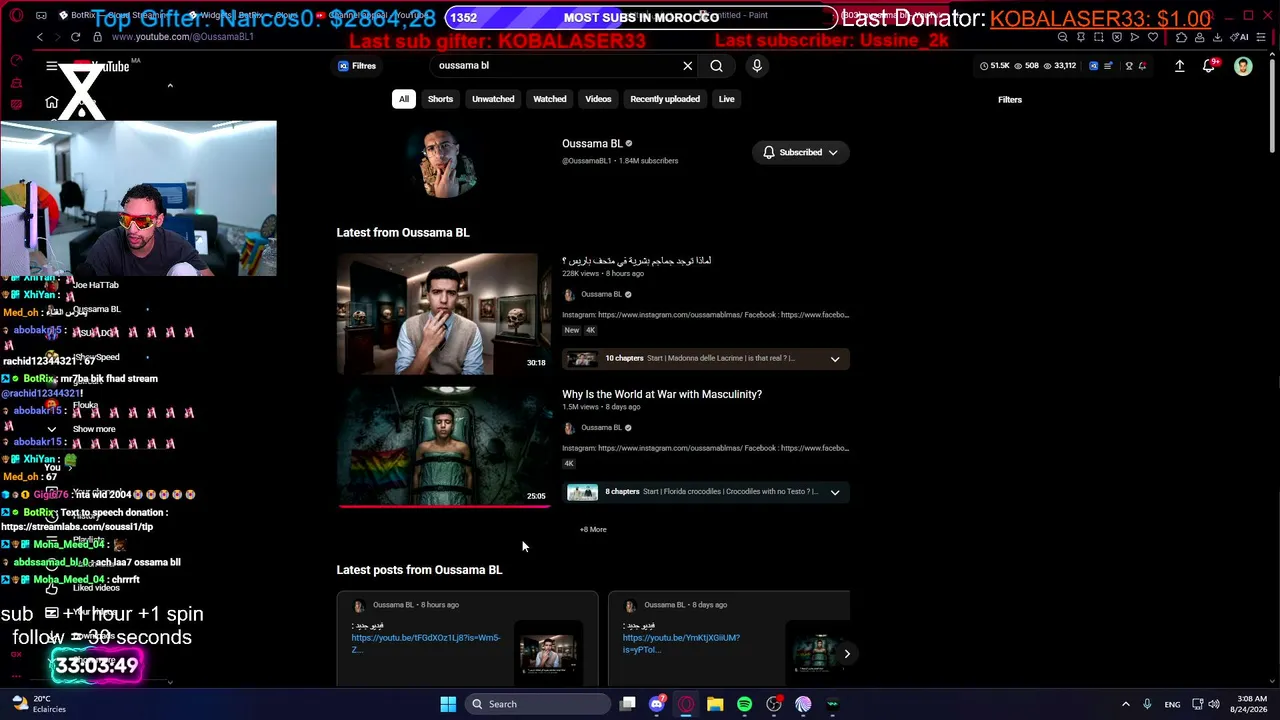Click the heart bookmark icon in address bar
The width and height of the screenshot is (1280, 720).
pyautogui.click(x=1152, y=37)
